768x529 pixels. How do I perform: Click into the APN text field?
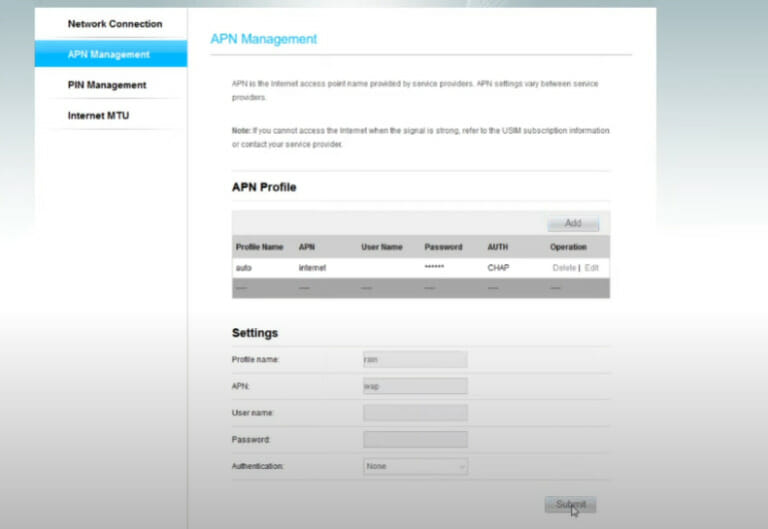pos(415,386)
